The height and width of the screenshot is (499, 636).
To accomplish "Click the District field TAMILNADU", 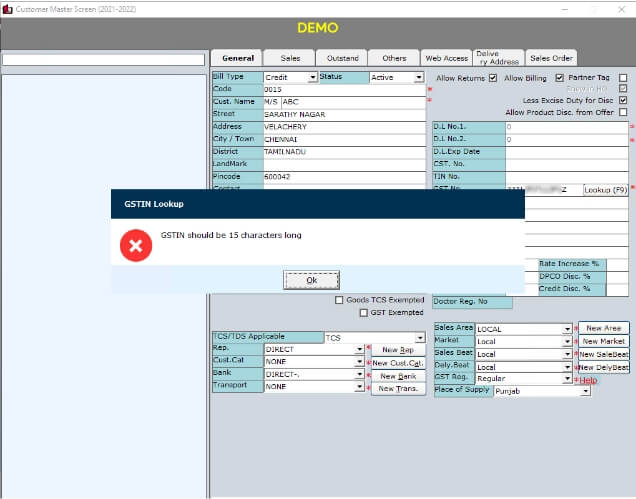I will pos(344,152).
